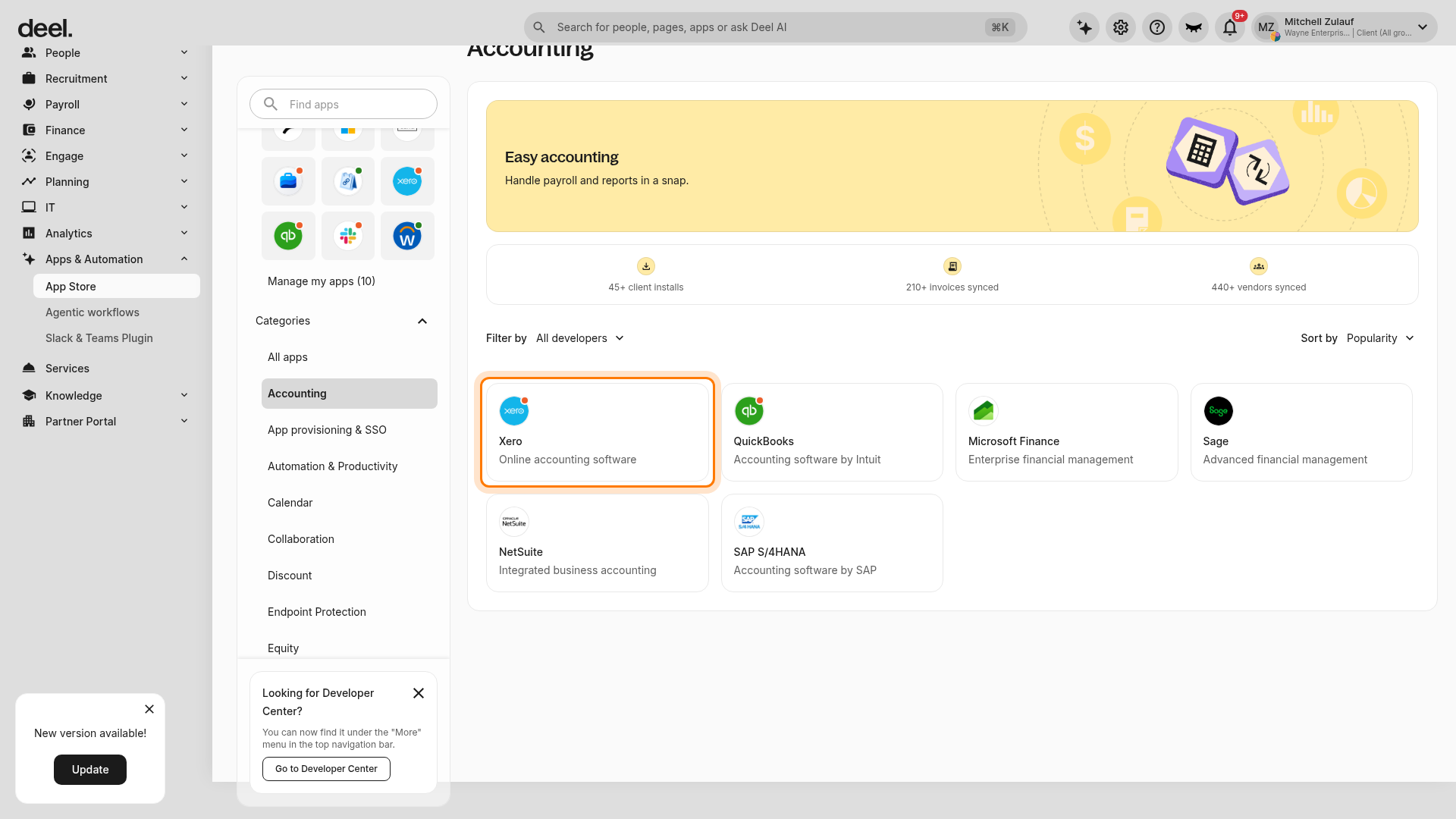This screenshot has height=819, width=1456.
Task: Open Slack & Teams Plugin page
Action: (99, 338)
